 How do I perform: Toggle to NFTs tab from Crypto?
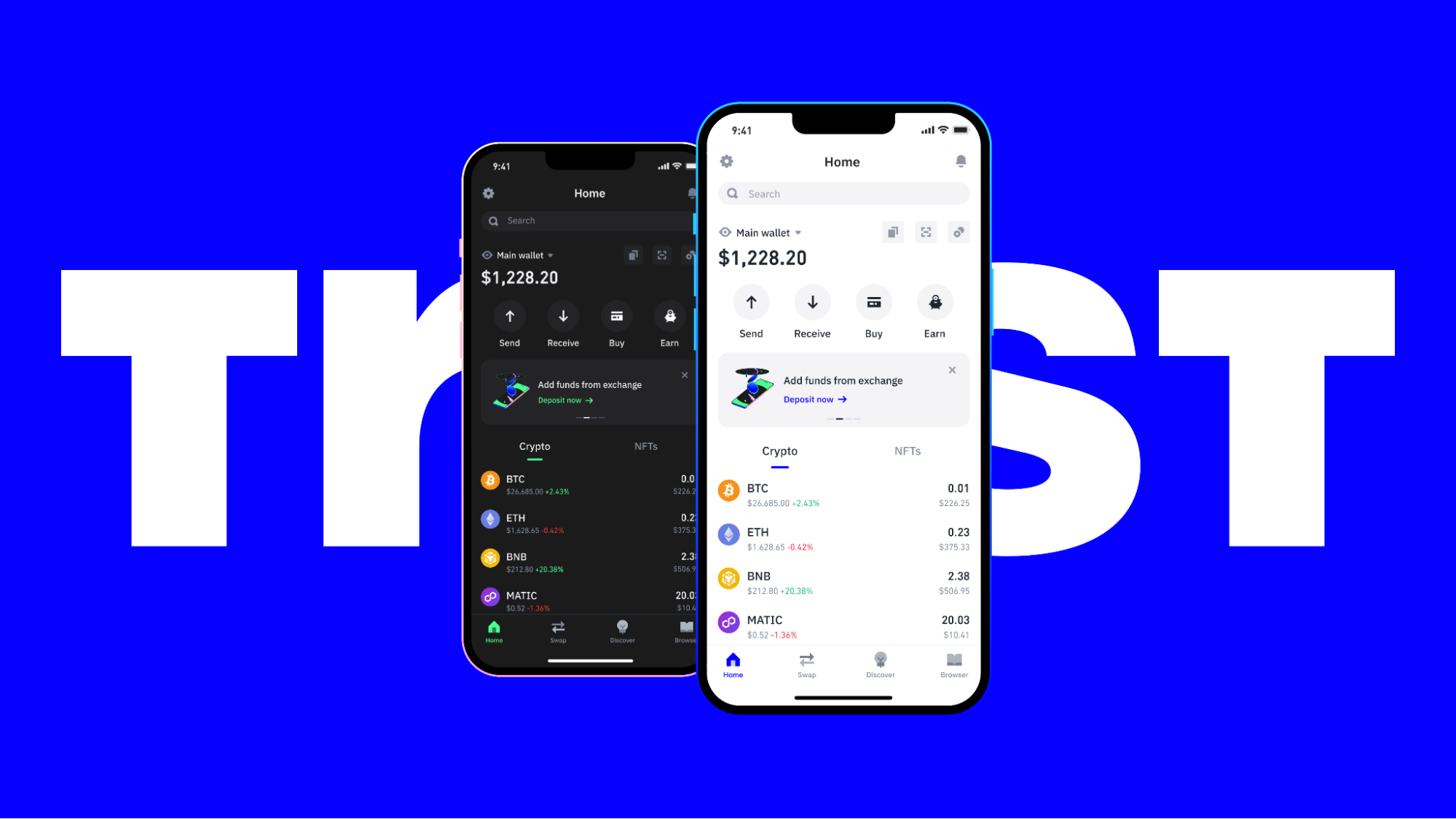(x=907, y=451)
